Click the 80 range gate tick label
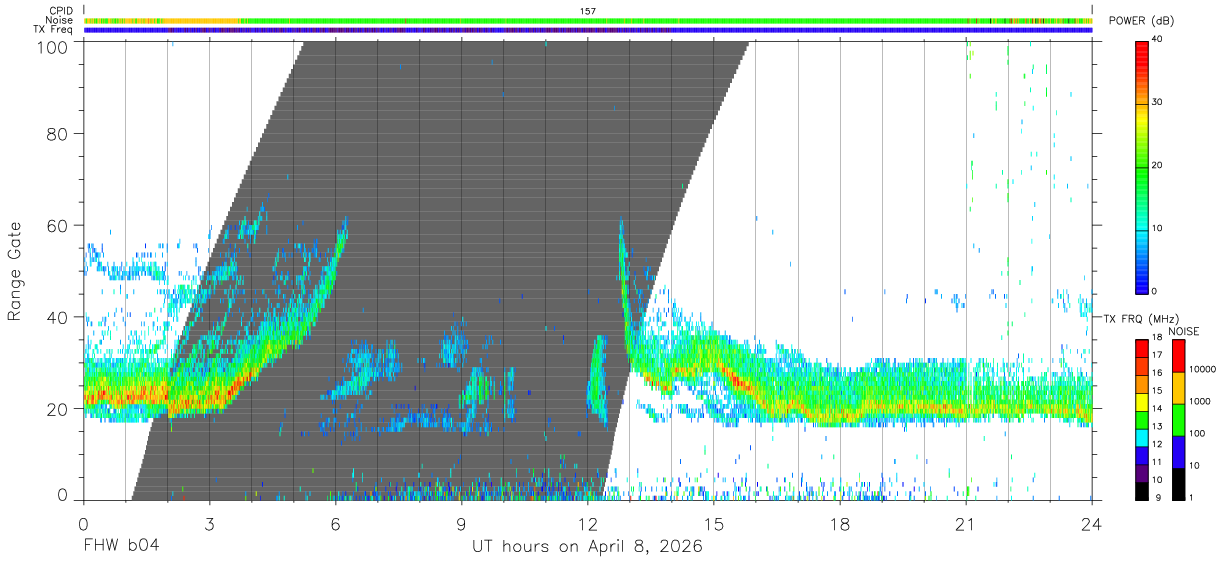The height and width of the screenshot is (567, 1228). click(59, 133)
